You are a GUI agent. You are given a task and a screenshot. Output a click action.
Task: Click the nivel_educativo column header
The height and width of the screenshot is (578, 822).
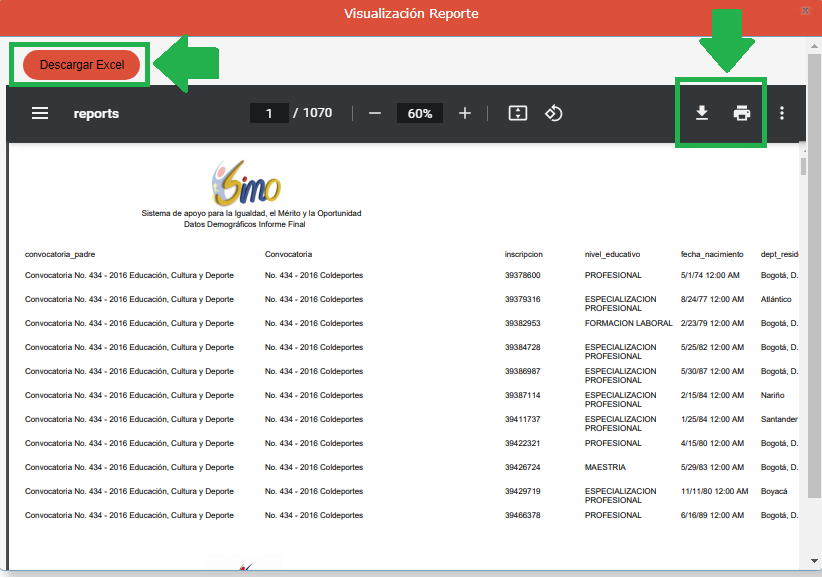[x=612, y=254]
